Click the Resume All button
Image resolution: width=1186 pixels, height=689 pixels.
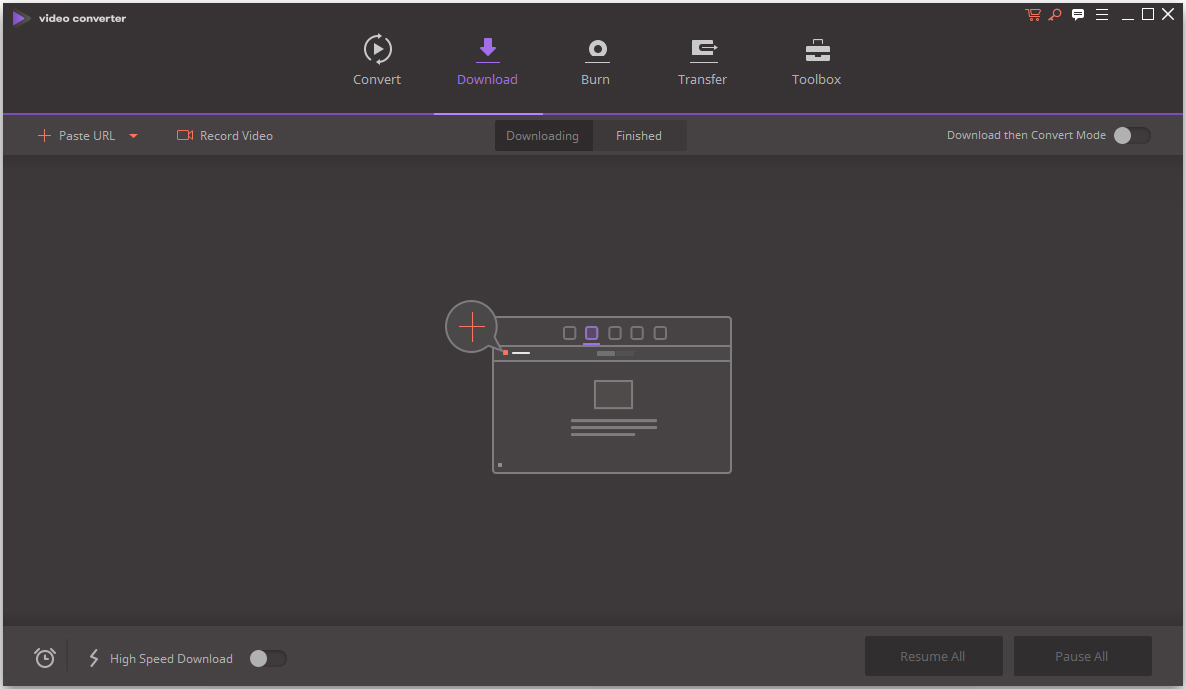(933, 656)
